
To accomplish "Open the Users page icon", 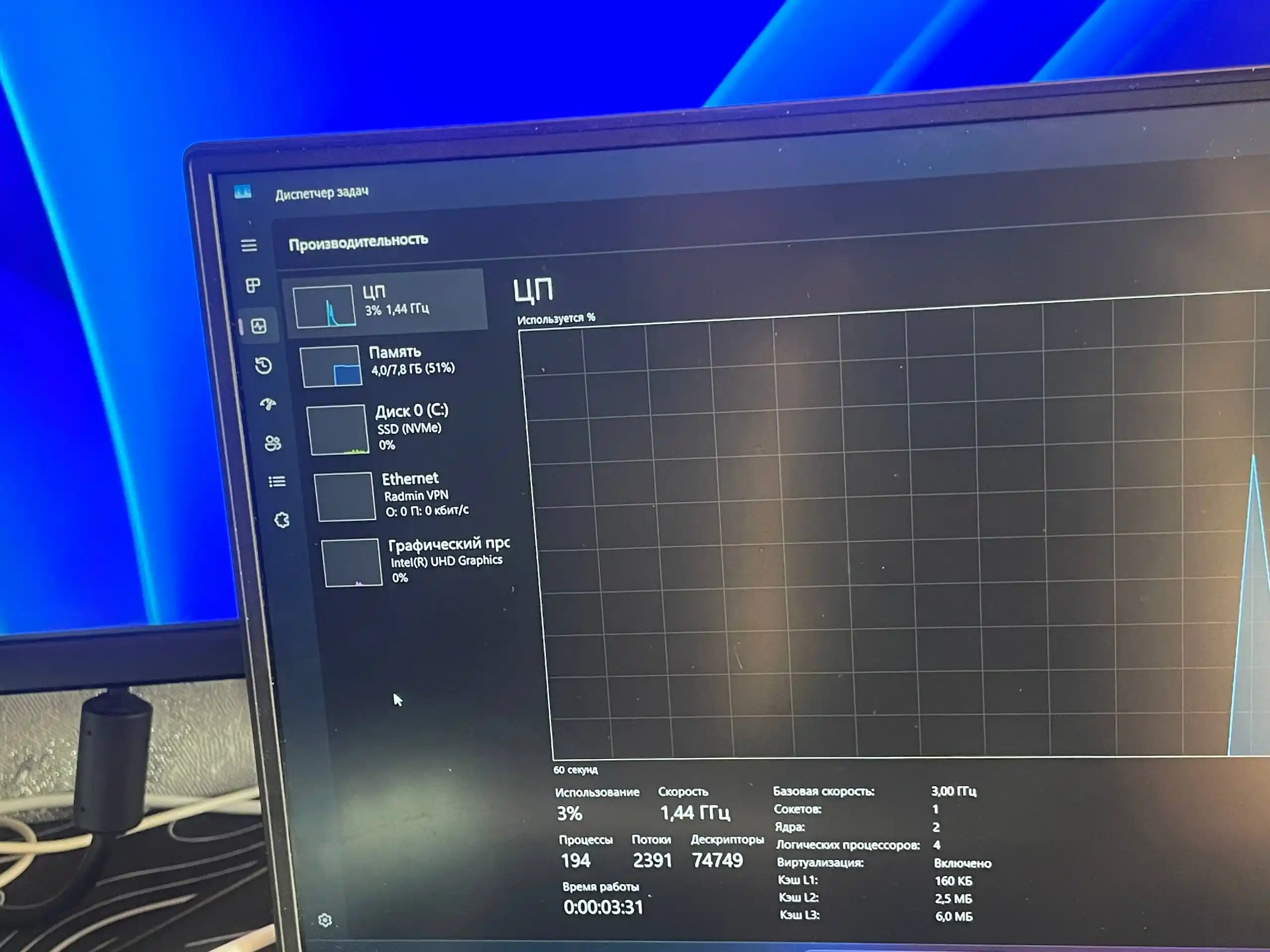I will point(273,443).
